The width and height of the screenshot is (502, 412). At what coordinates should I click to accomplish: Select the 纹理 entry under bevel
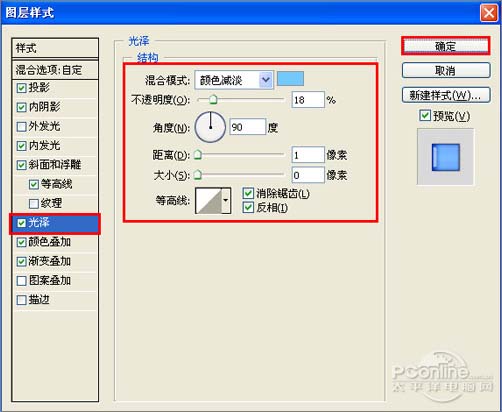[52, 204]
